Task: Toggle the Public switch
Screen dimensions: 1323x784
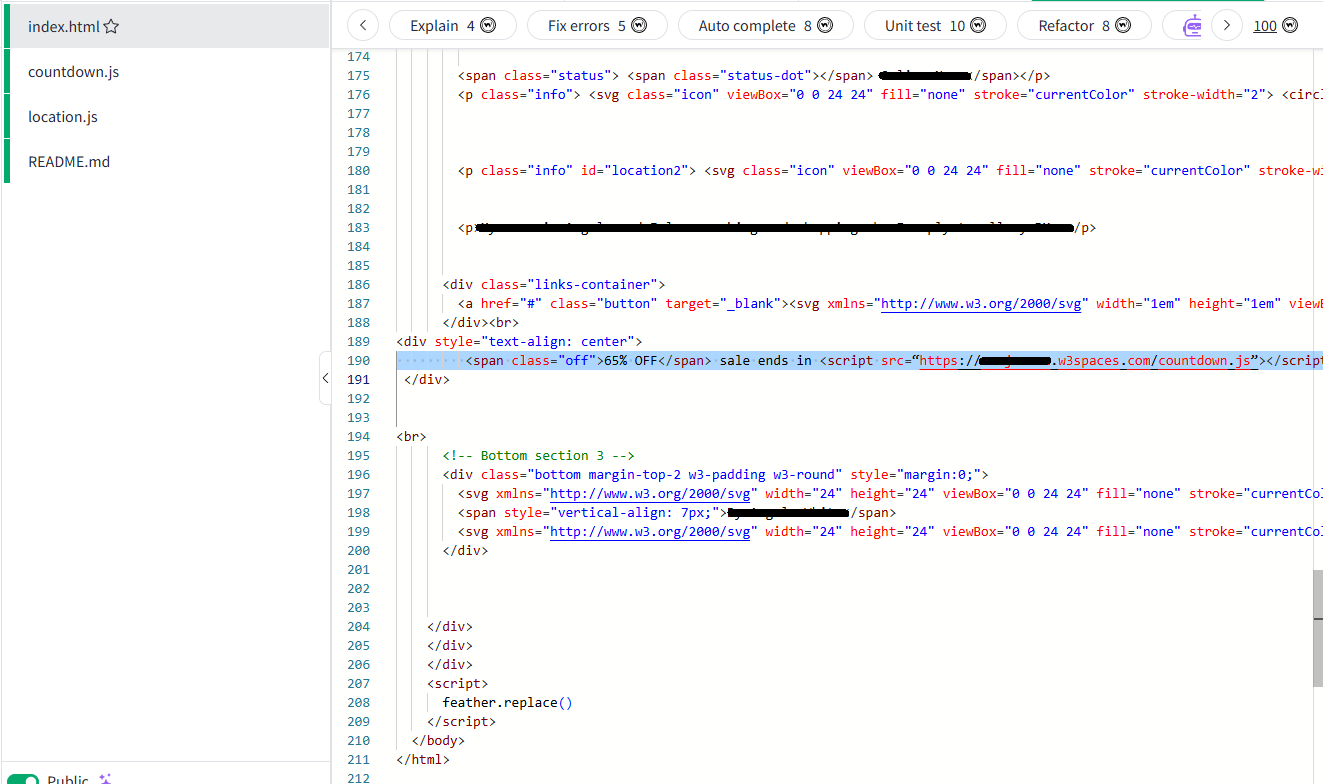Action: pos(23,780)
